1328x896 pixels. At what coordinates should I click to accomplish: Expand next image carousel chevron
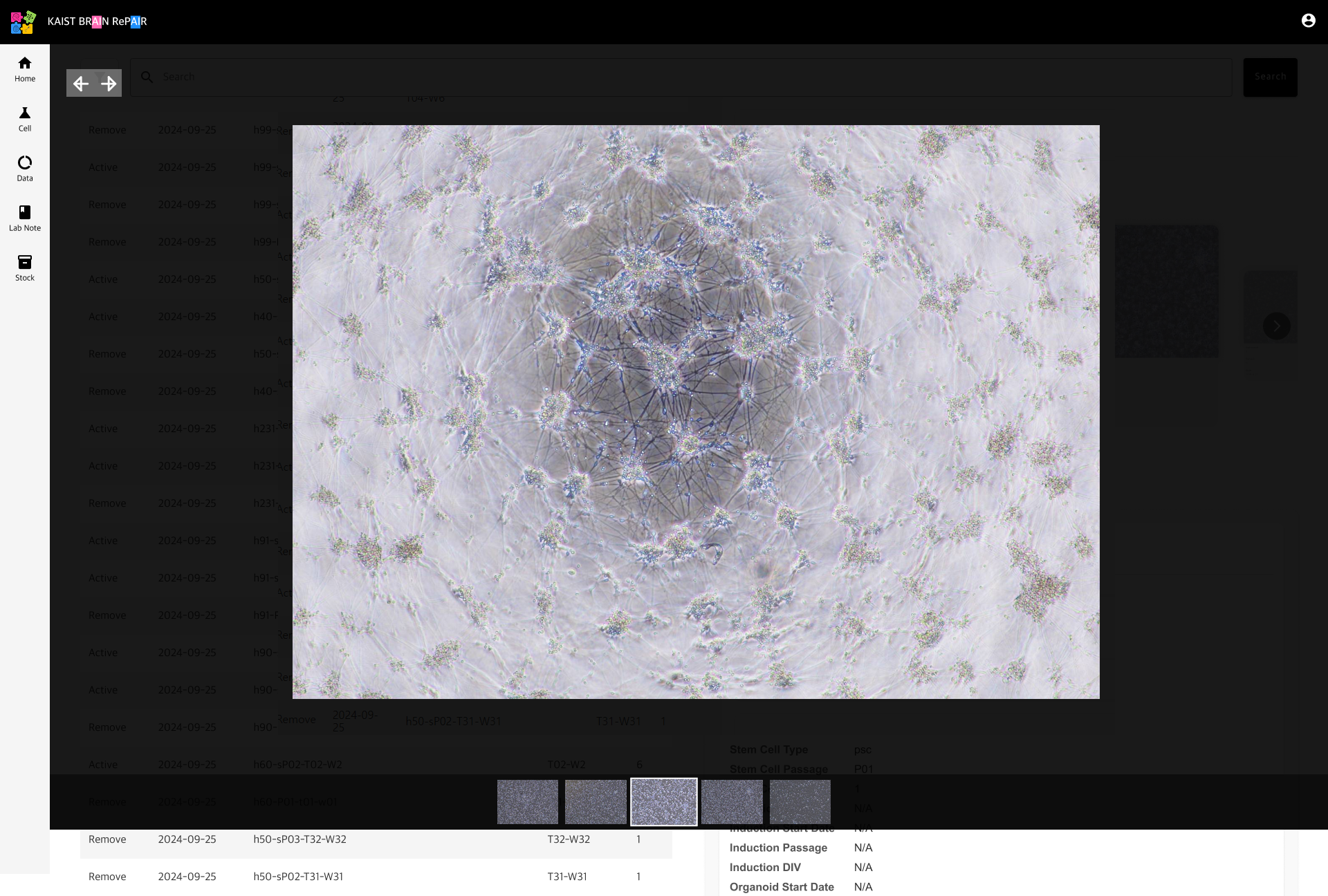1276,326
